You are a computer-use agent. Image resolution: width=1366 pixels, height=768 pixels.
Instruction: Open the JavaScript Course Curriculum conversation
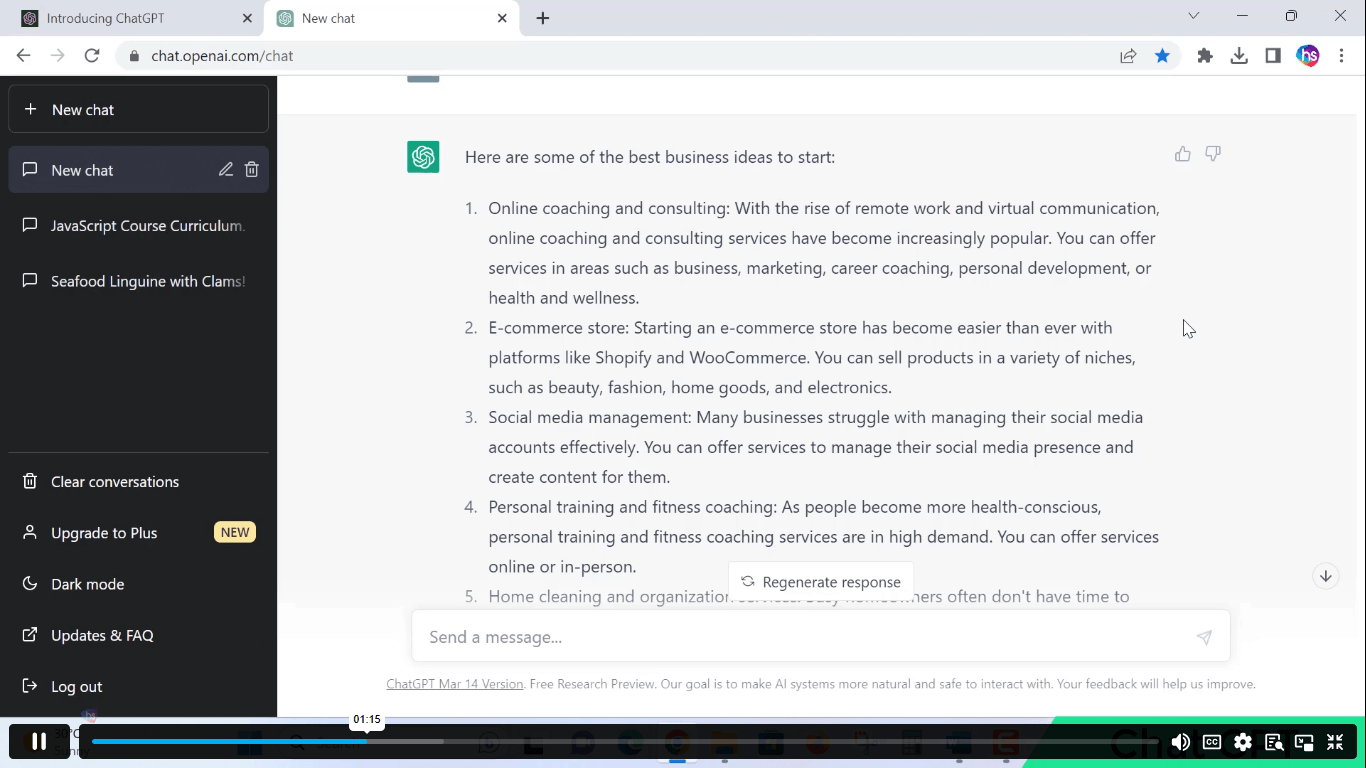[147, 226]
